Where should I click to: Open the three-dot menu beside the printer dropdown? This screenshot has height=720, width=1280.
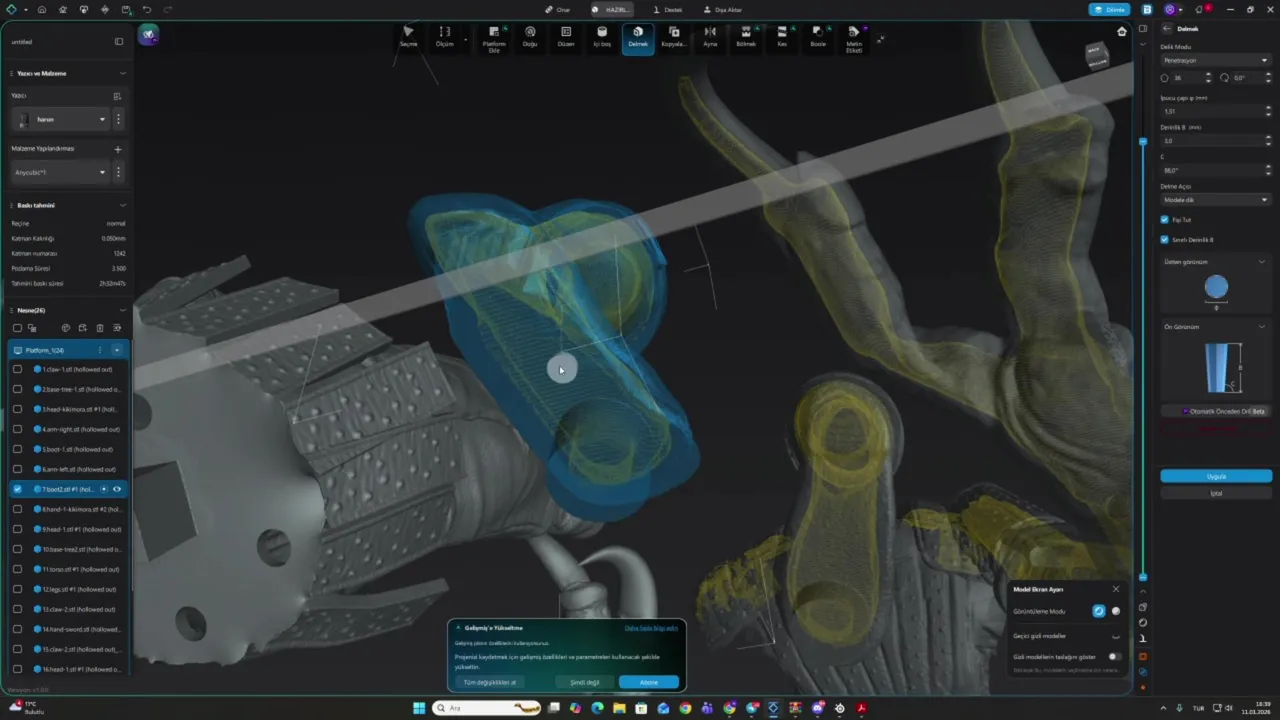(118, 119)
